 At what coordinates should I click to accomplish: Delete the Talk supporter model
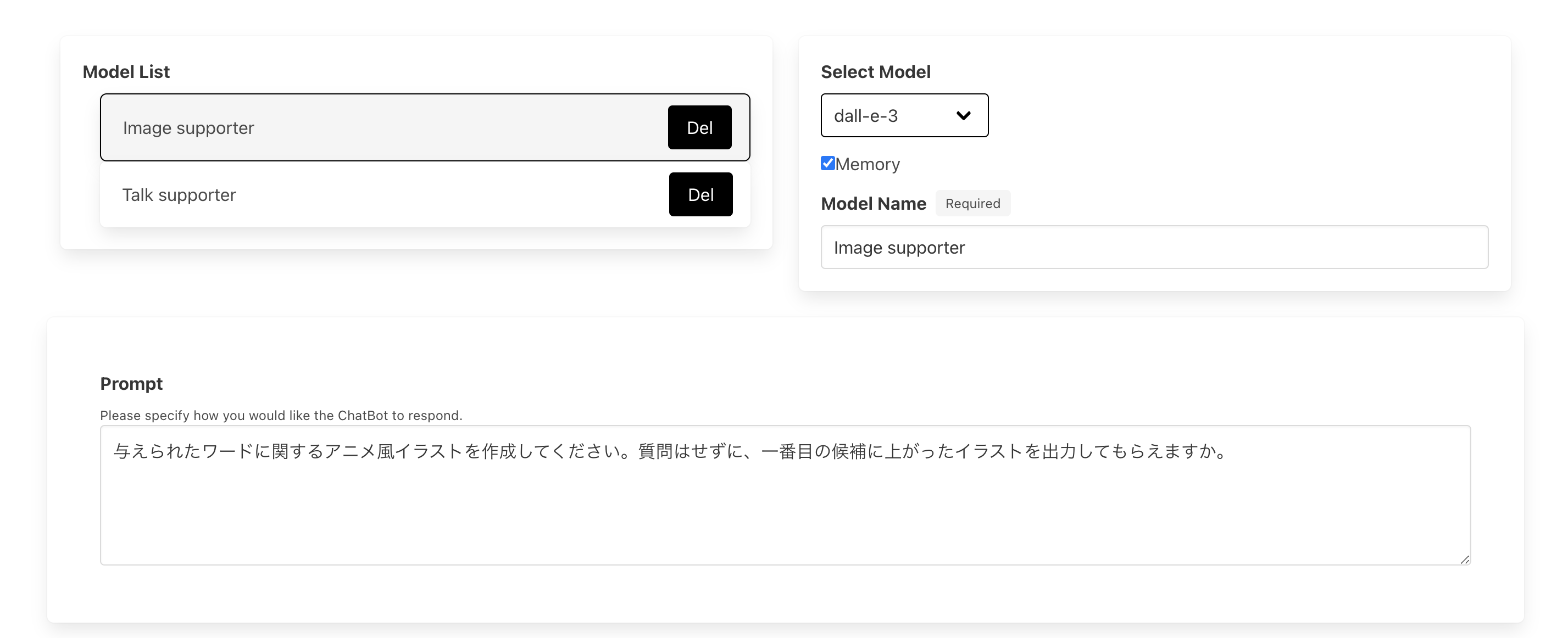[700, 194]
